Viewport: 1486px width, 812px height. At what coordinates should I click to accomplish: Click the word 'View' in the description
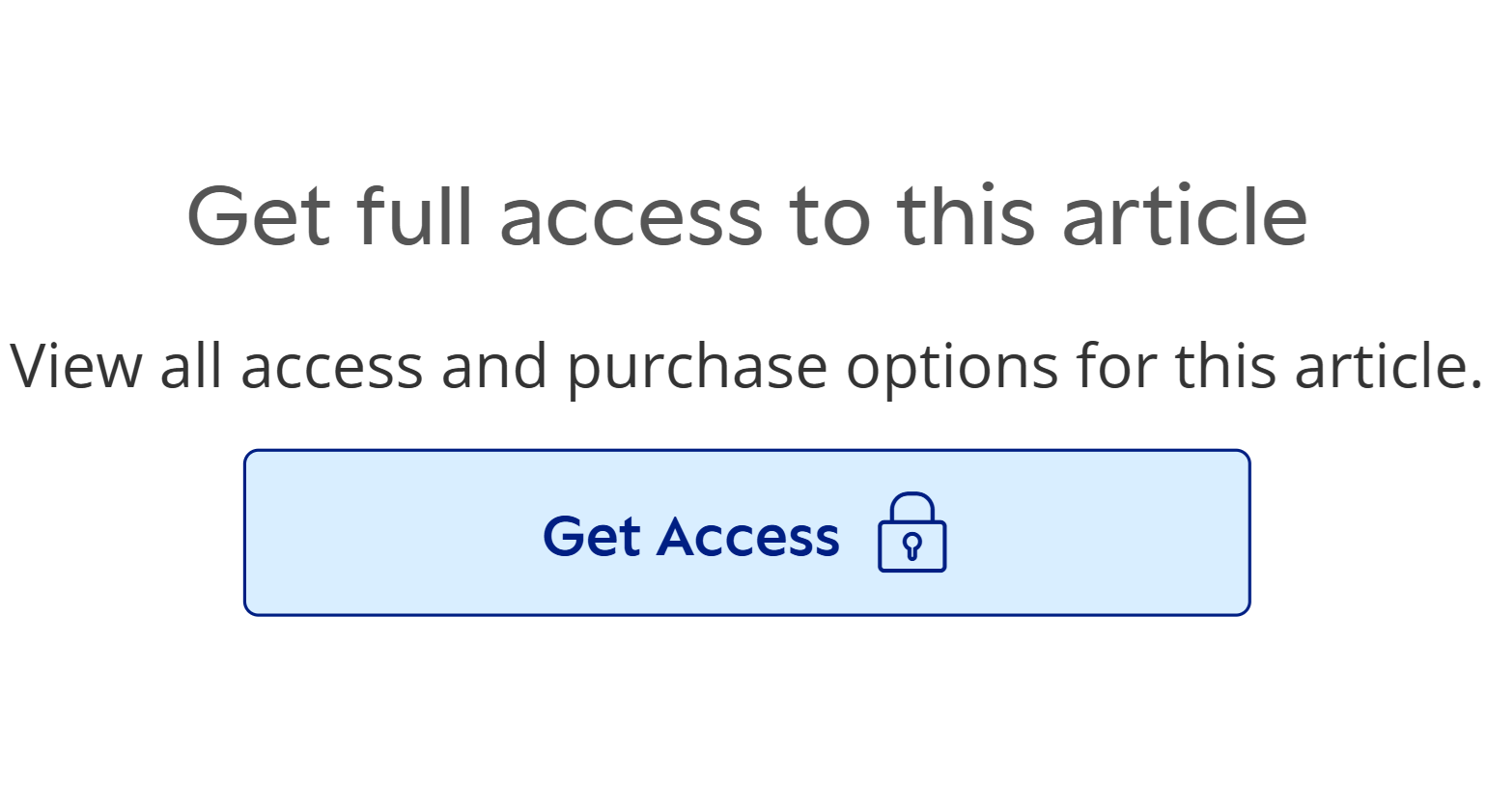pos(75,367)
